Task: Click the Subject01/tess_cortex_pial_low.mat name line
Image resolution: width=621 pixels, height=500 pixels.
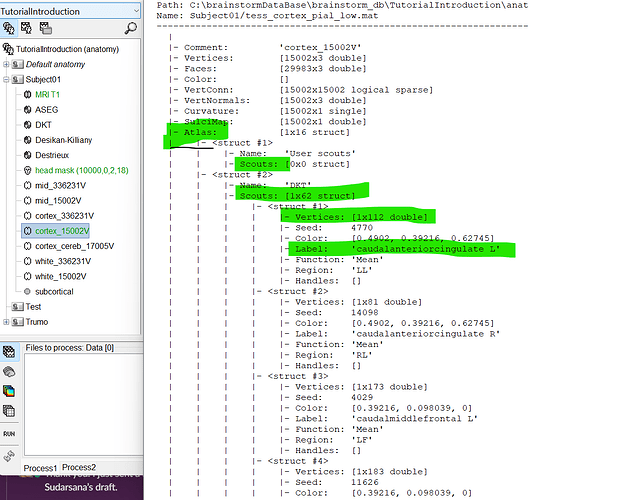Action: pos(267,16)
